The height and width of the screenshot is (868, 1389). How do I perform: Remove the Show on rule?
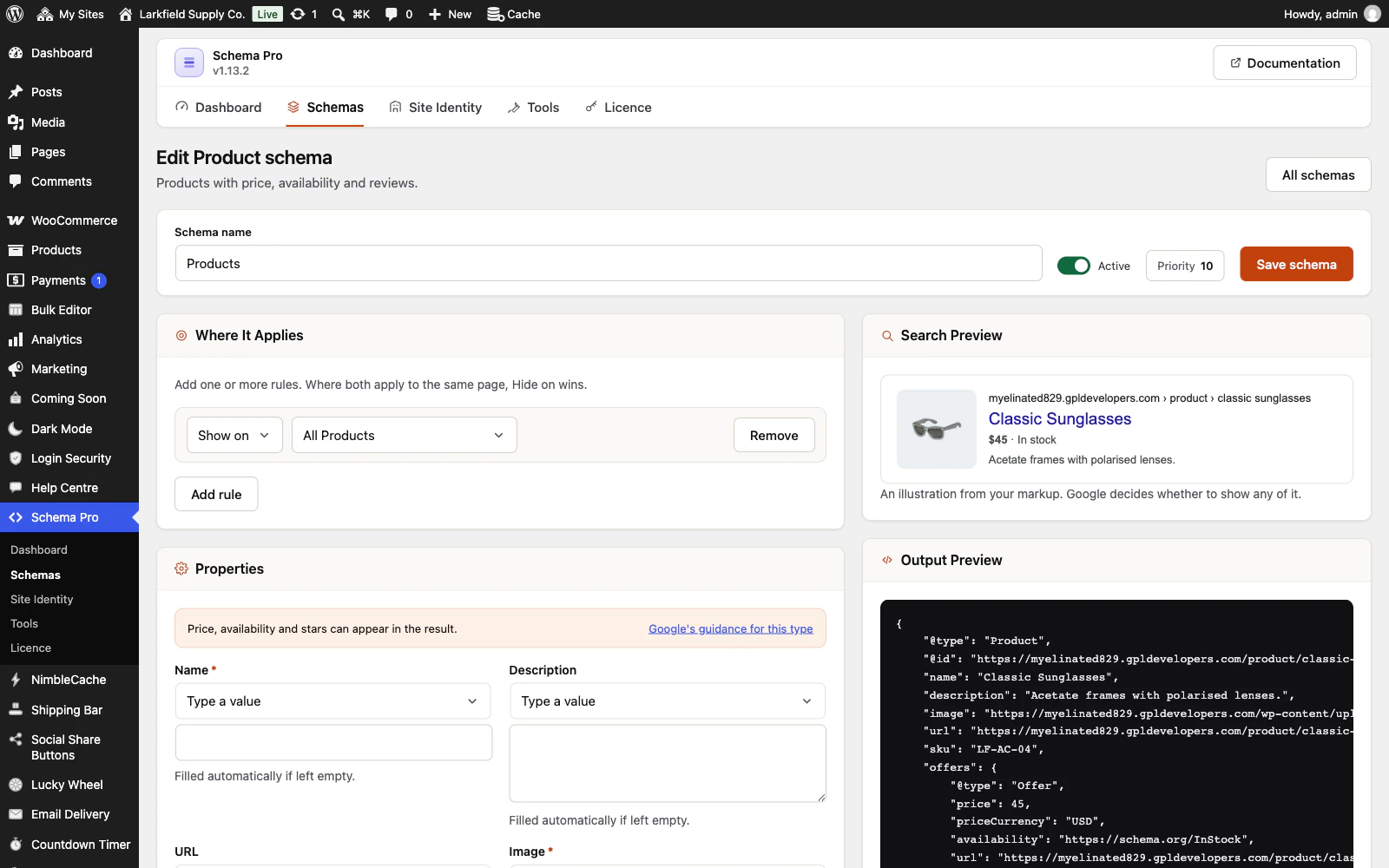click(774, 435)
